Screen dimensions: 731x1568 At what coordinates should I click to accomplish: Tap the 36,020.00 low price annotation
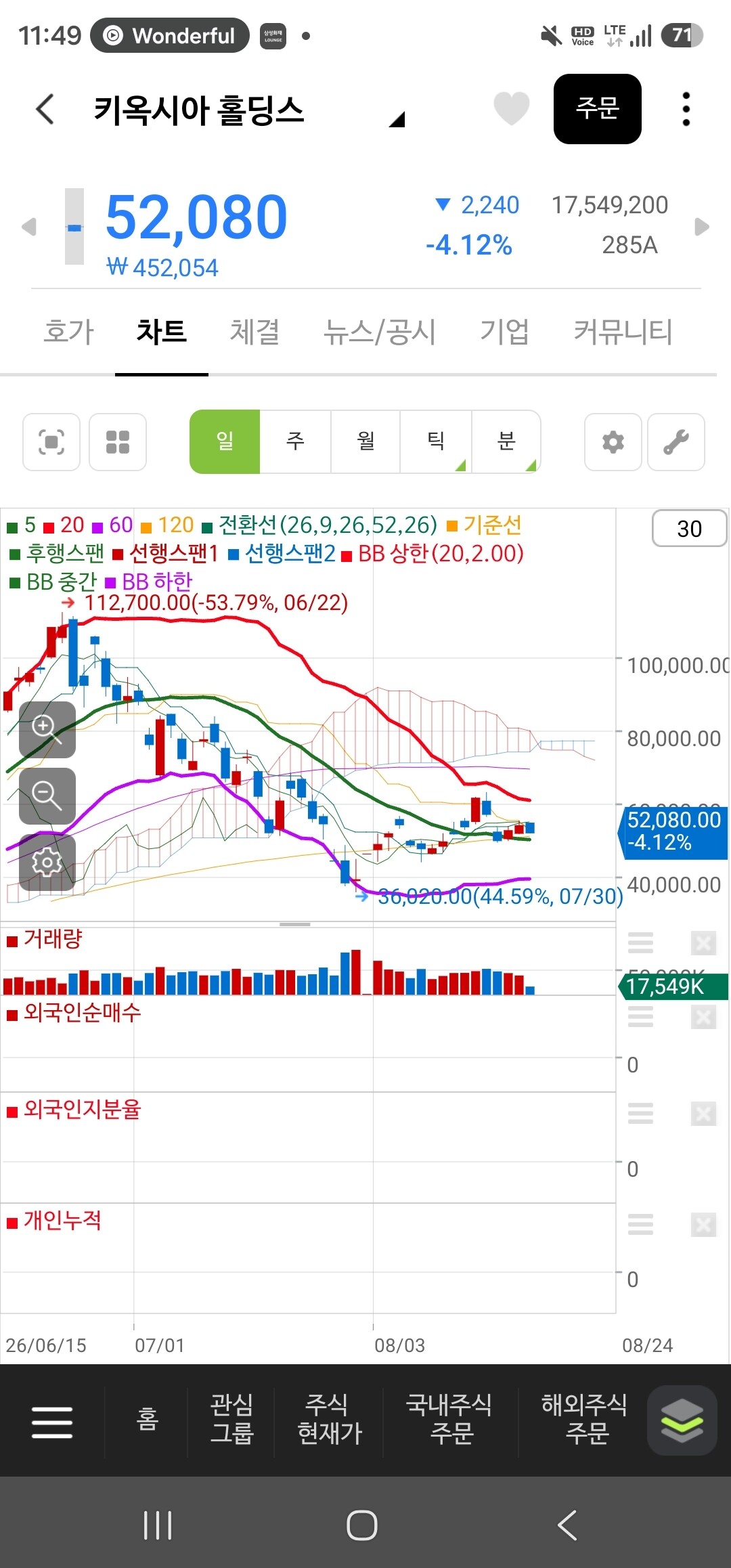[x=500, y=896]
